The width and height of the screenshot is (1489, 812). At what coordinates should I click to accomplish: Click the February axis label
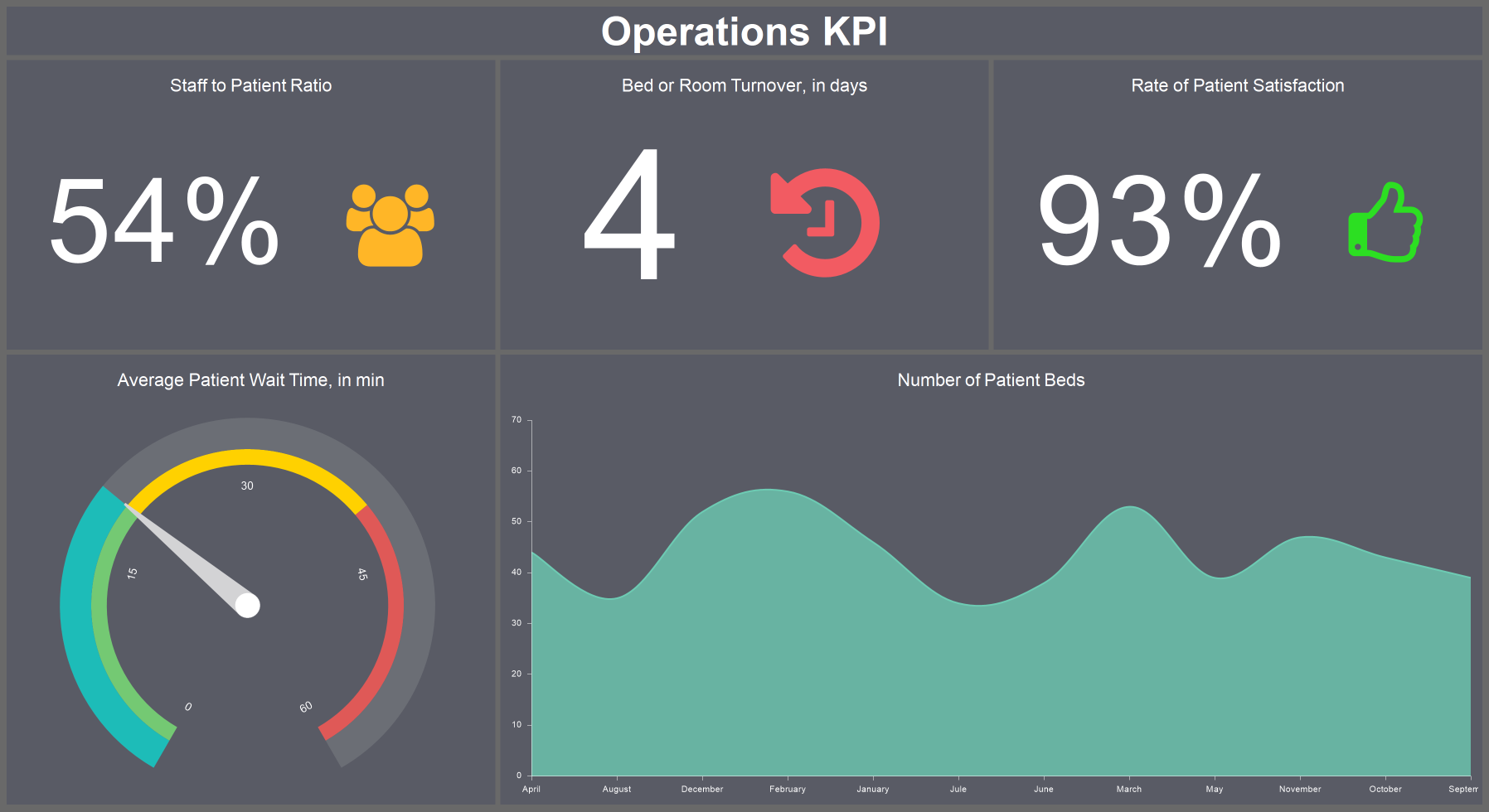(x=787, y=789)
